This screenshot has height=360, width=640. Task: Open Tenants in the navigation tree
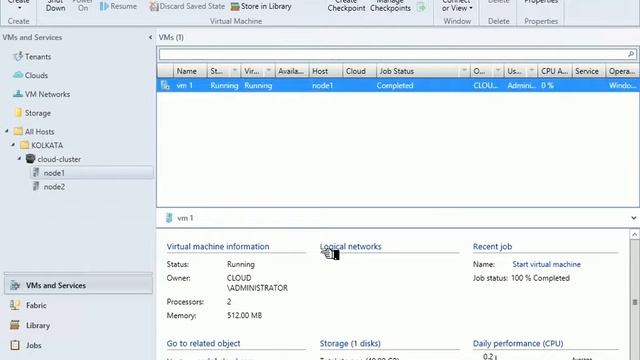(38, 57)
